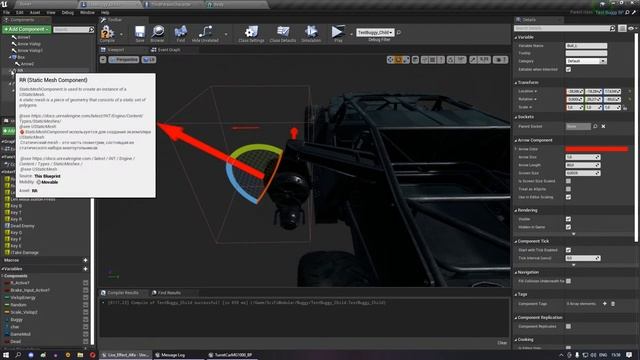Toggle the Visible checkbox under Rendering
Image resolution: width=640 pixels, height=360 pixels.
point(568,219)
